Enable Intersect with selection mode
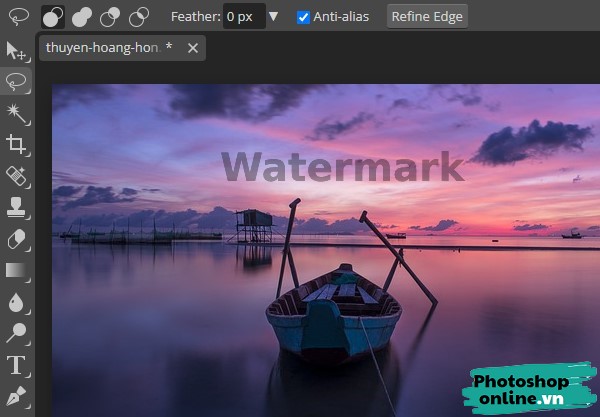Viewport: 600px width, 417px height. 140,17
